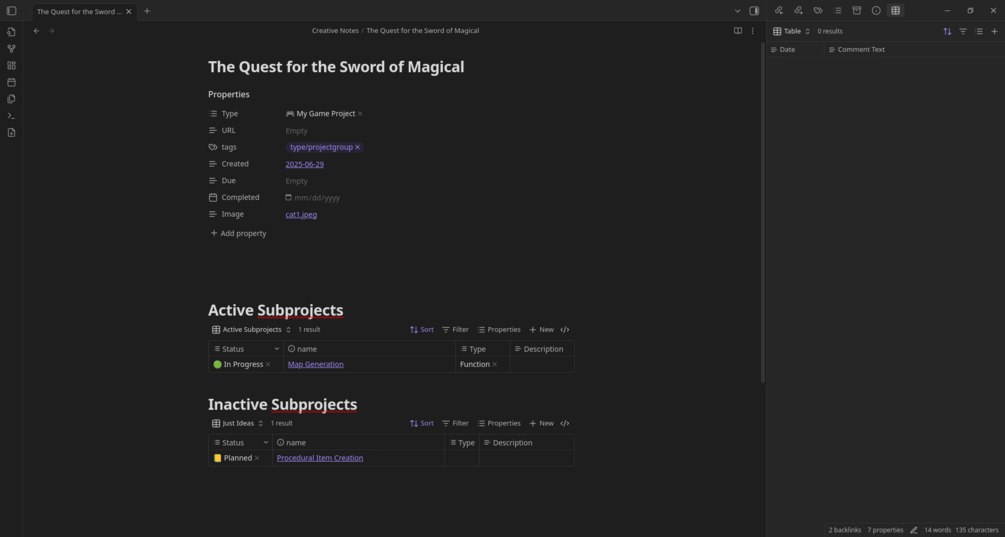The height and width of the screenshot is (537, 1005).
Task: Open the Just Ideas view selector
Action: pyautogui.click(x=238, y=424)
